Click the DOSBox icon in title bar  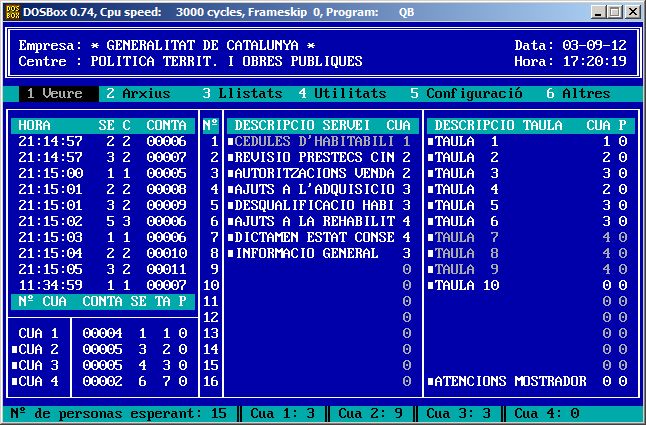[x=12, y=11]
